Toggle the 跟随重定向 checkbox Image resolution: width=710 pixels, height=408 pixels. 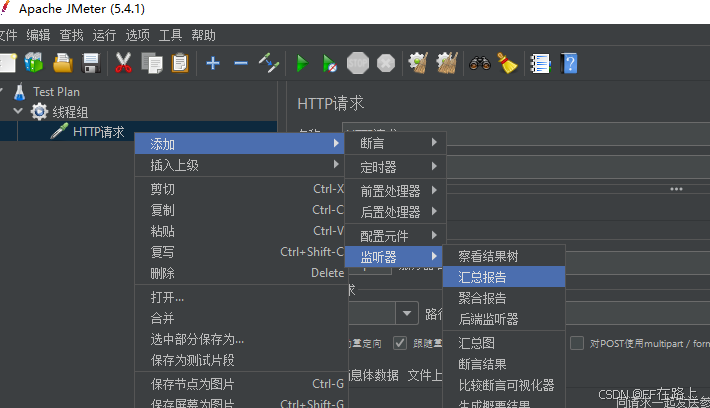400,343
